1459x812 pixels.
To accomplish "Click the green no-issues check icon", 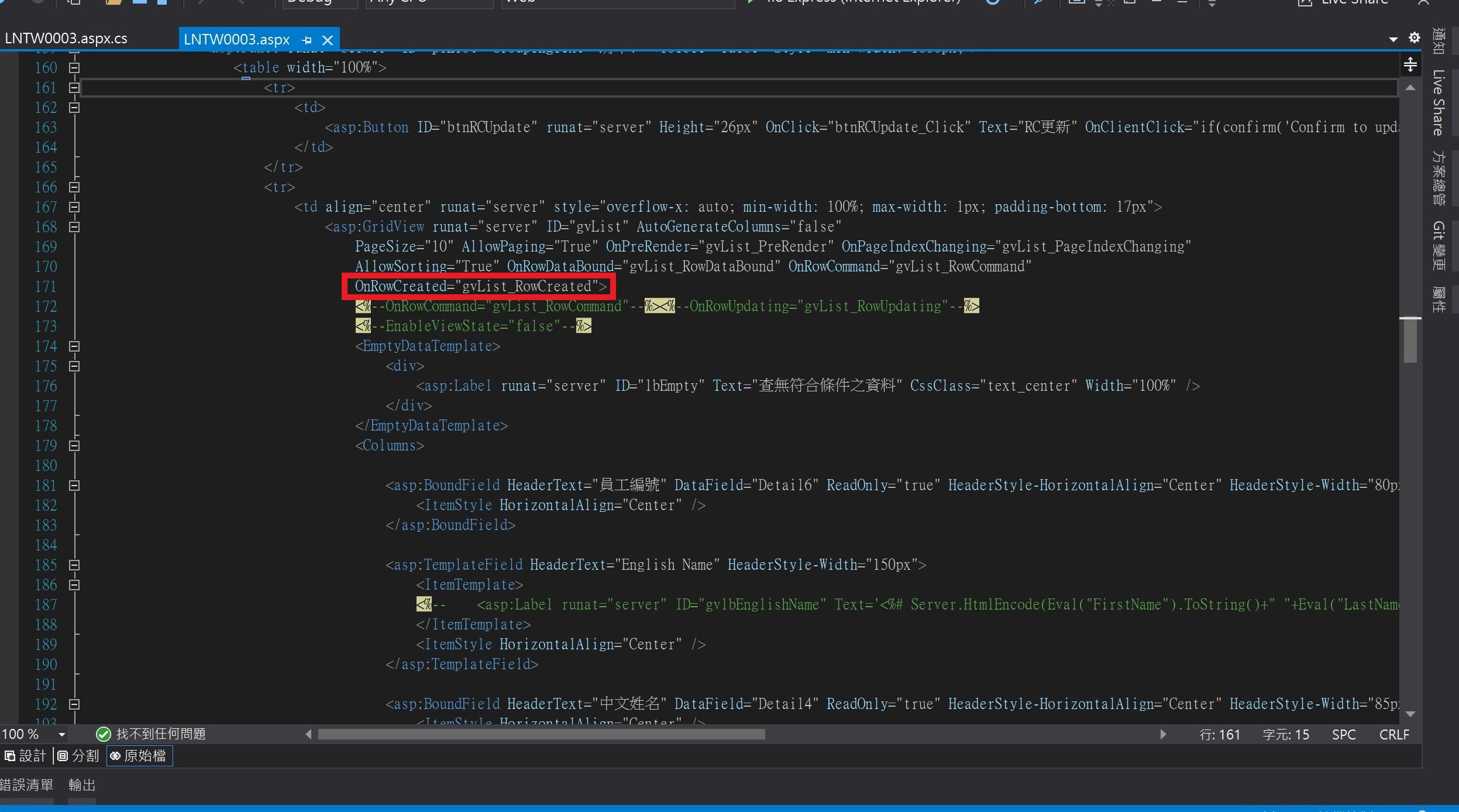I will pos(104,734).
